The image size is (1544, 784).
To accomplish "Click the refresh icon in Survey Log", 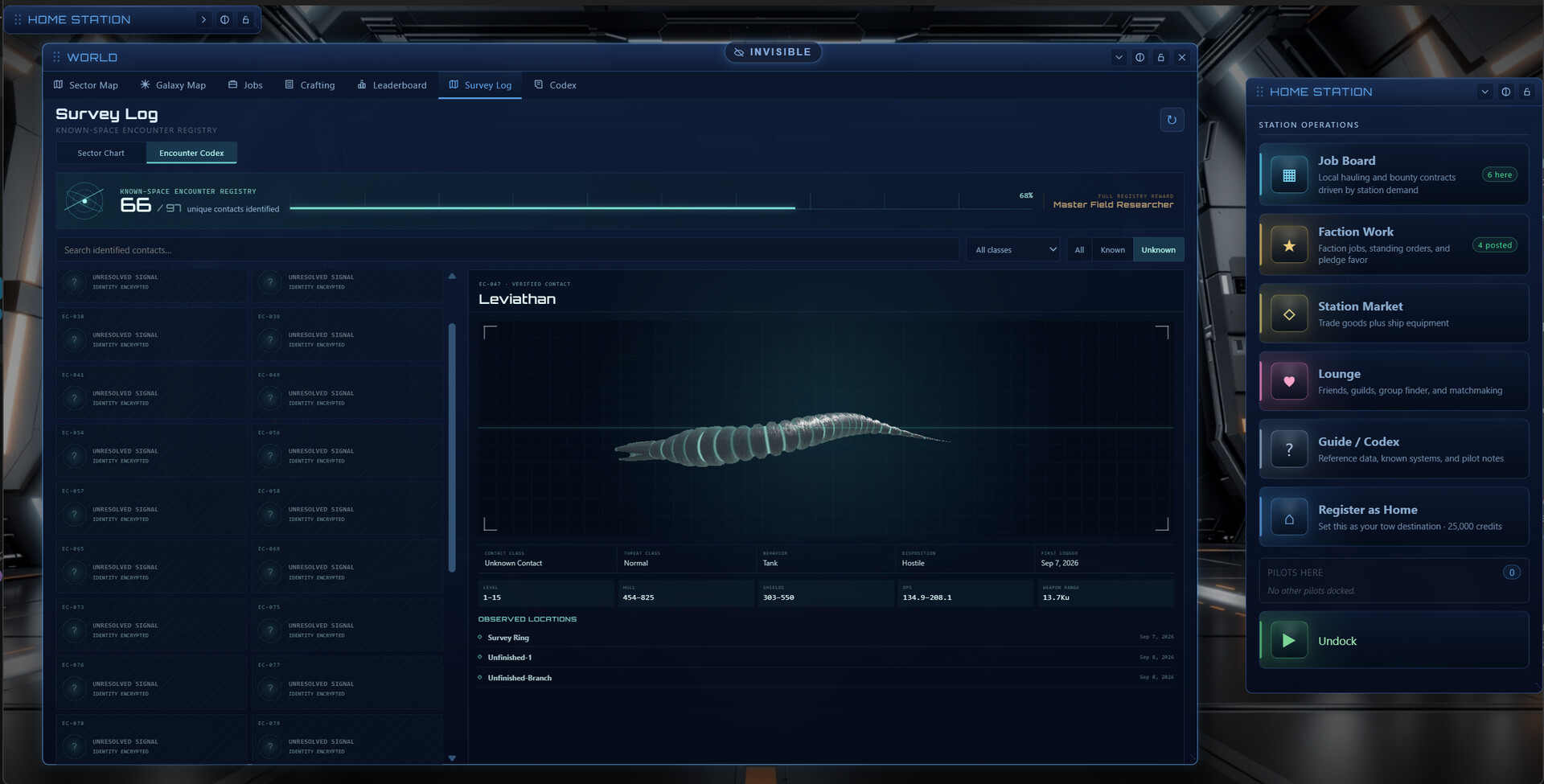I will coord(1172,120).
